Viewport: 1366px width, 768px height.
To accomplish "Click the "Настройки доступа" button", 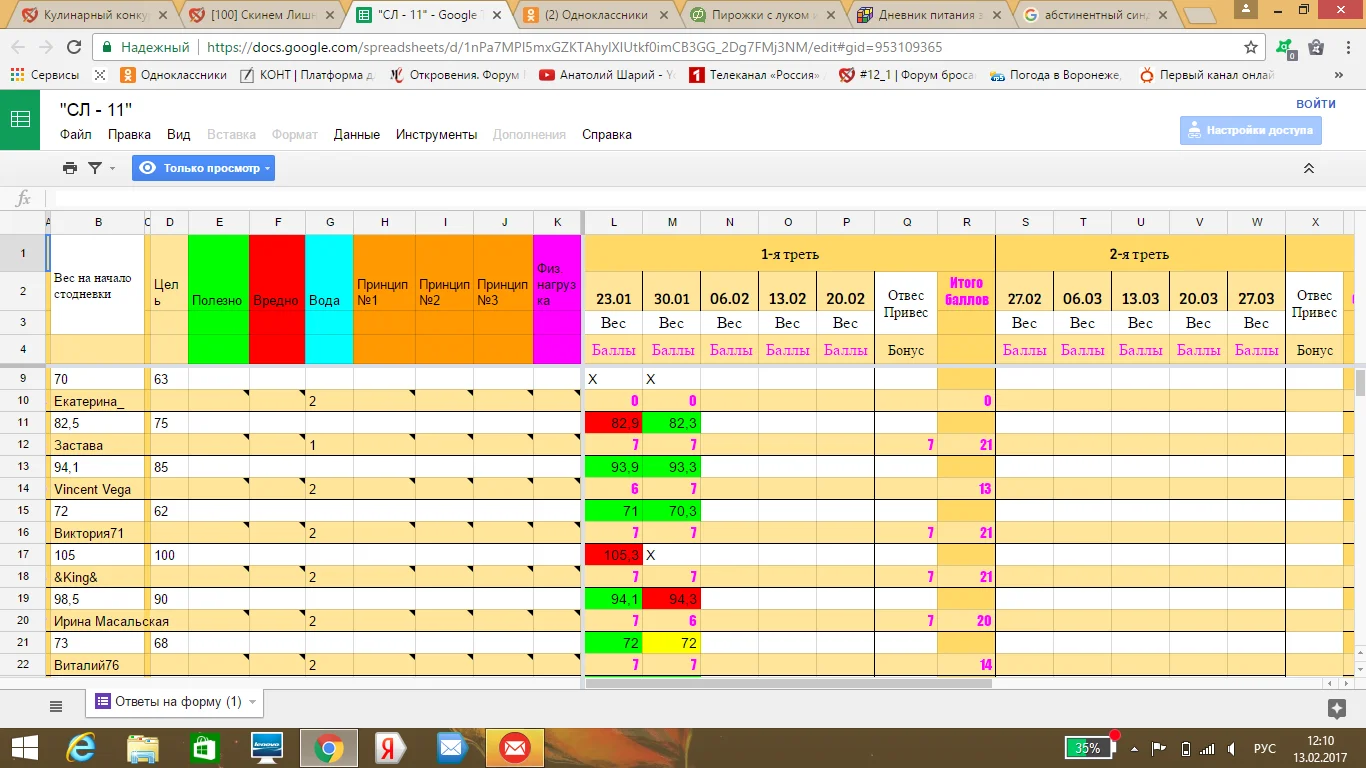I will click(x=1250, y=130).
